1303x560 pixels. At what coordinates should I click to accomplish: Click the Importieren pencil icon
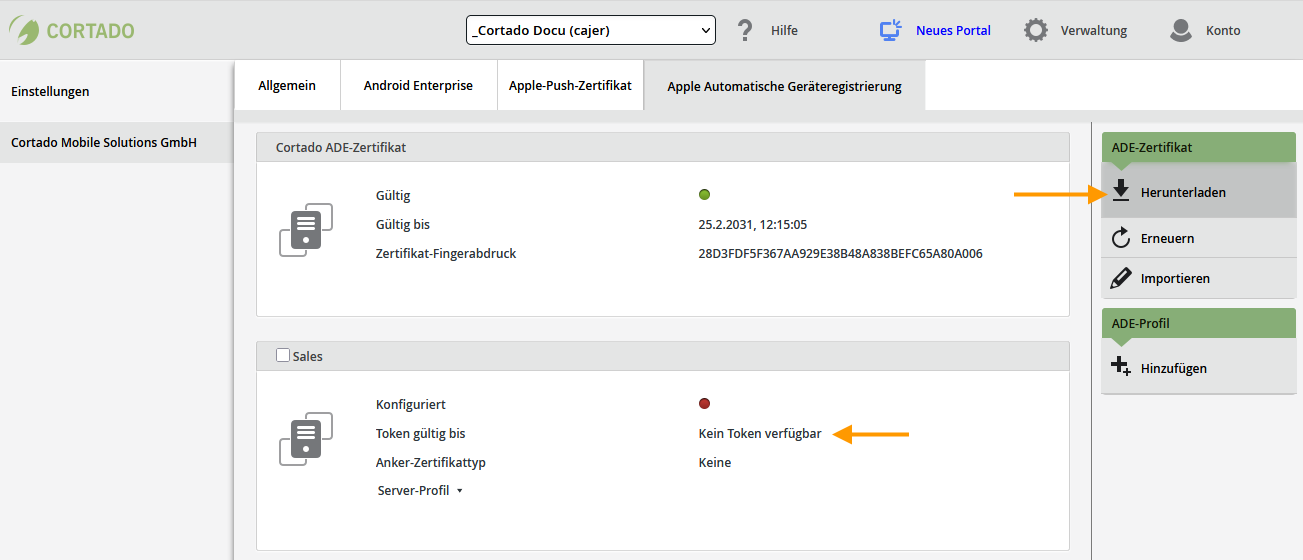coord(1121,278)
